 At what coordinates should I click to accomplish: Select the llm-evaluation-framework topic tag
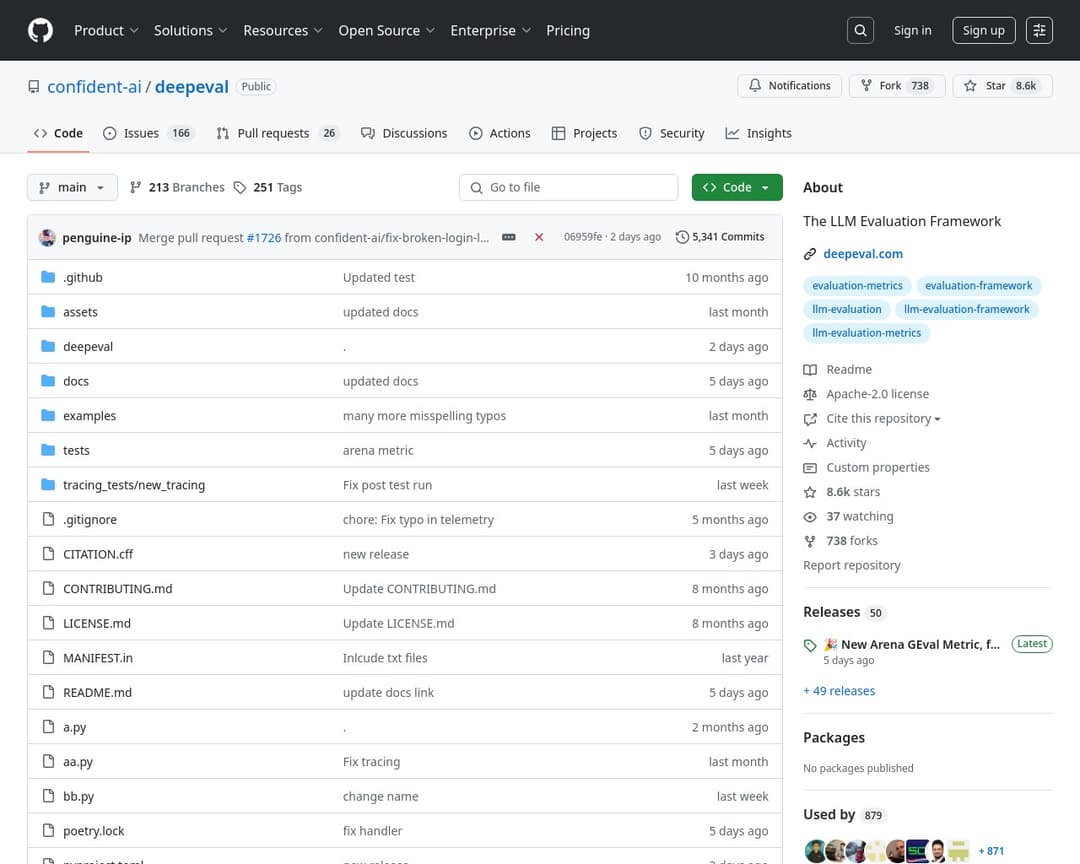pyautogui.click(x=966, y=309)
